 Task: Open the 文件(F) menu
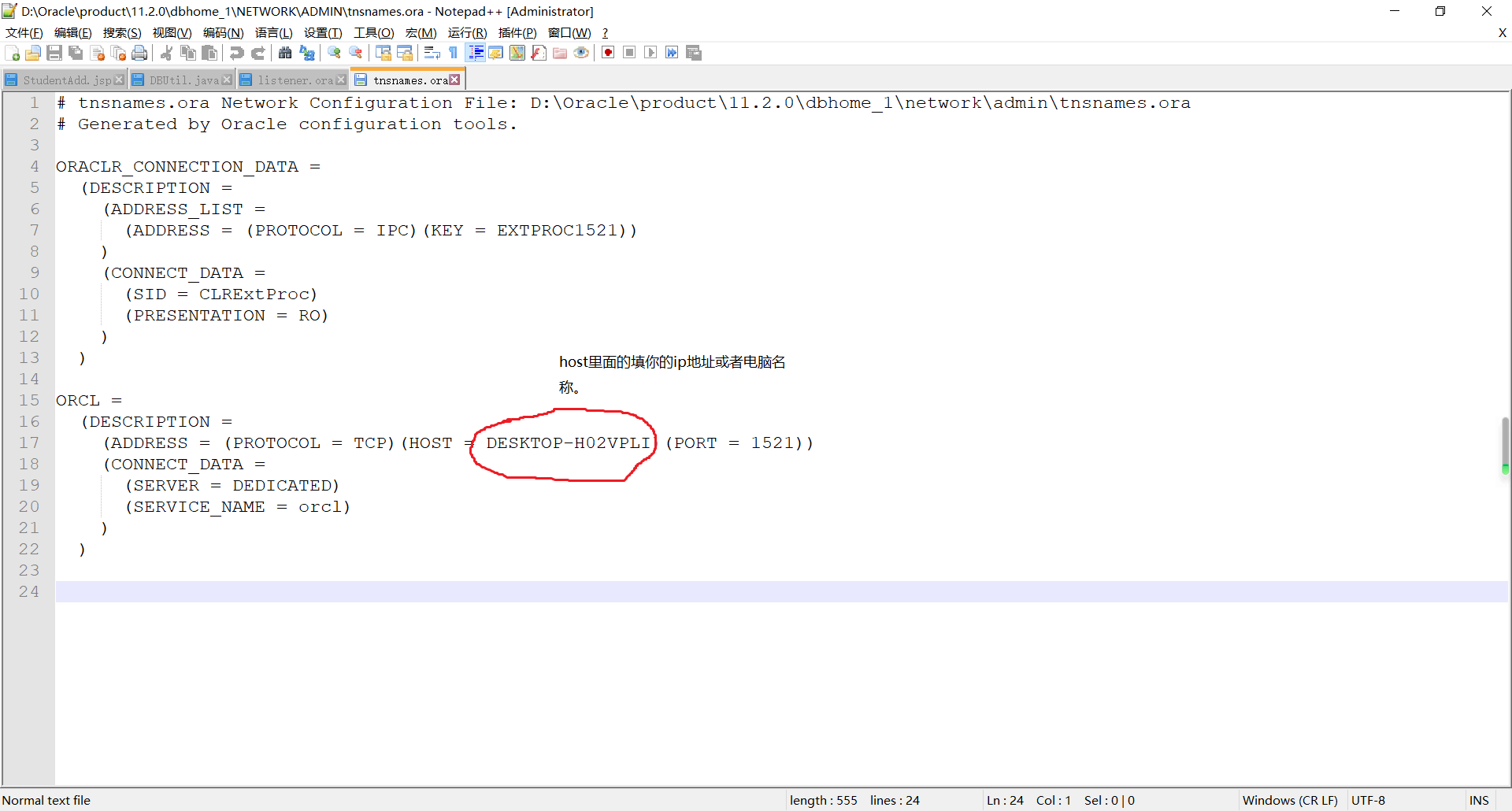point(24,32)
